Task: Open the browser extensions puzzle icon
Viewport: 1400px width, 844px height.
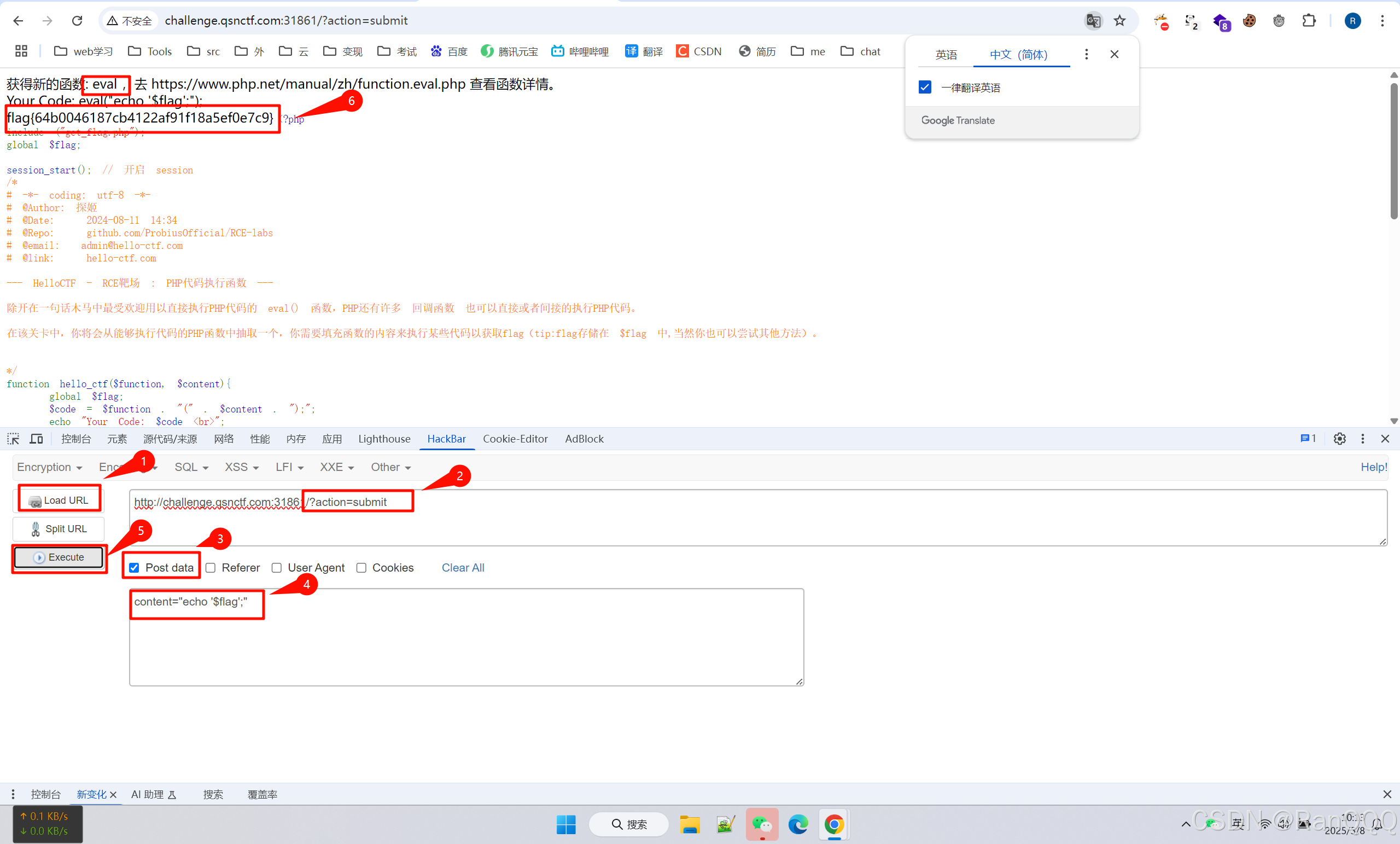Action: [1309, 20]
